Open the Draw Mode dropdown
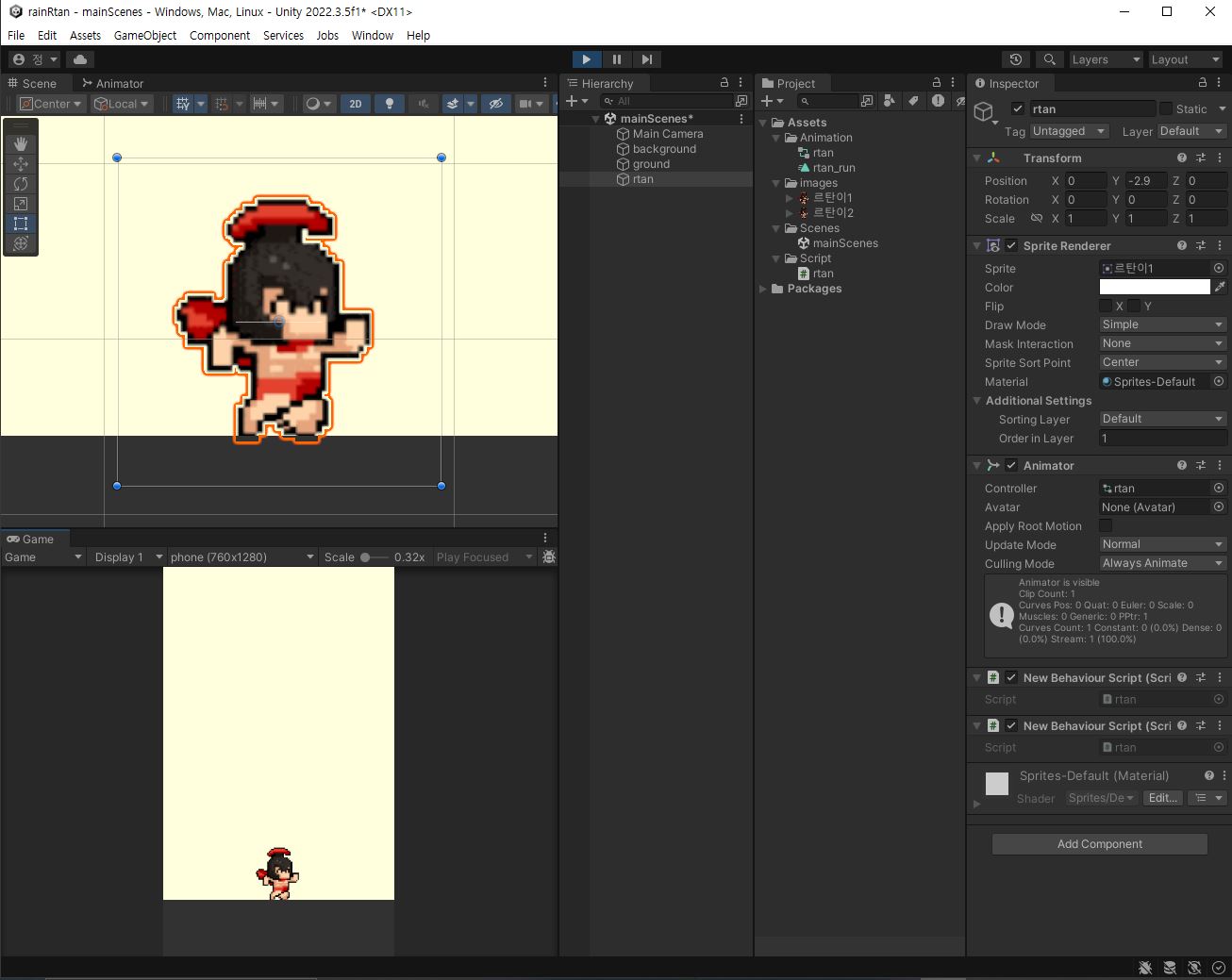The image size is (1232, 980). coord(1162,324)
